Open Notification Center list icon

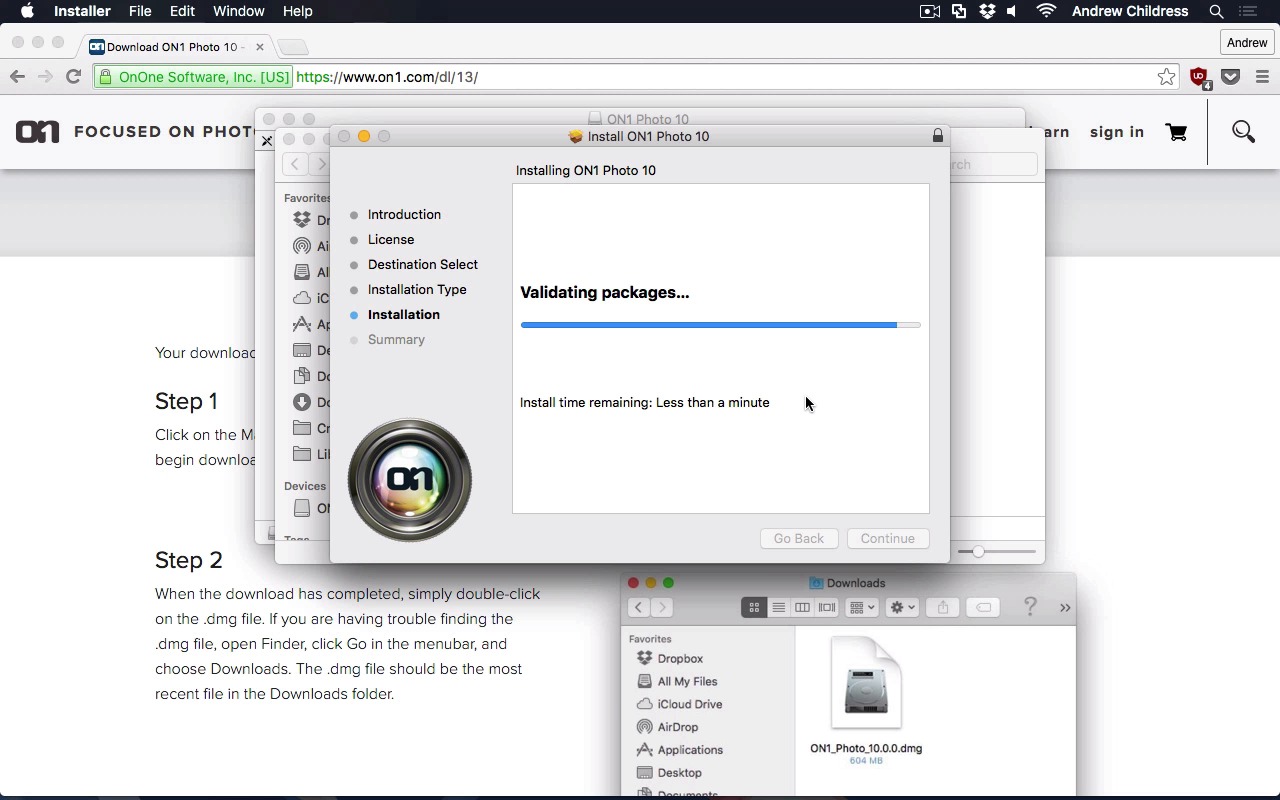(1247, 11)
